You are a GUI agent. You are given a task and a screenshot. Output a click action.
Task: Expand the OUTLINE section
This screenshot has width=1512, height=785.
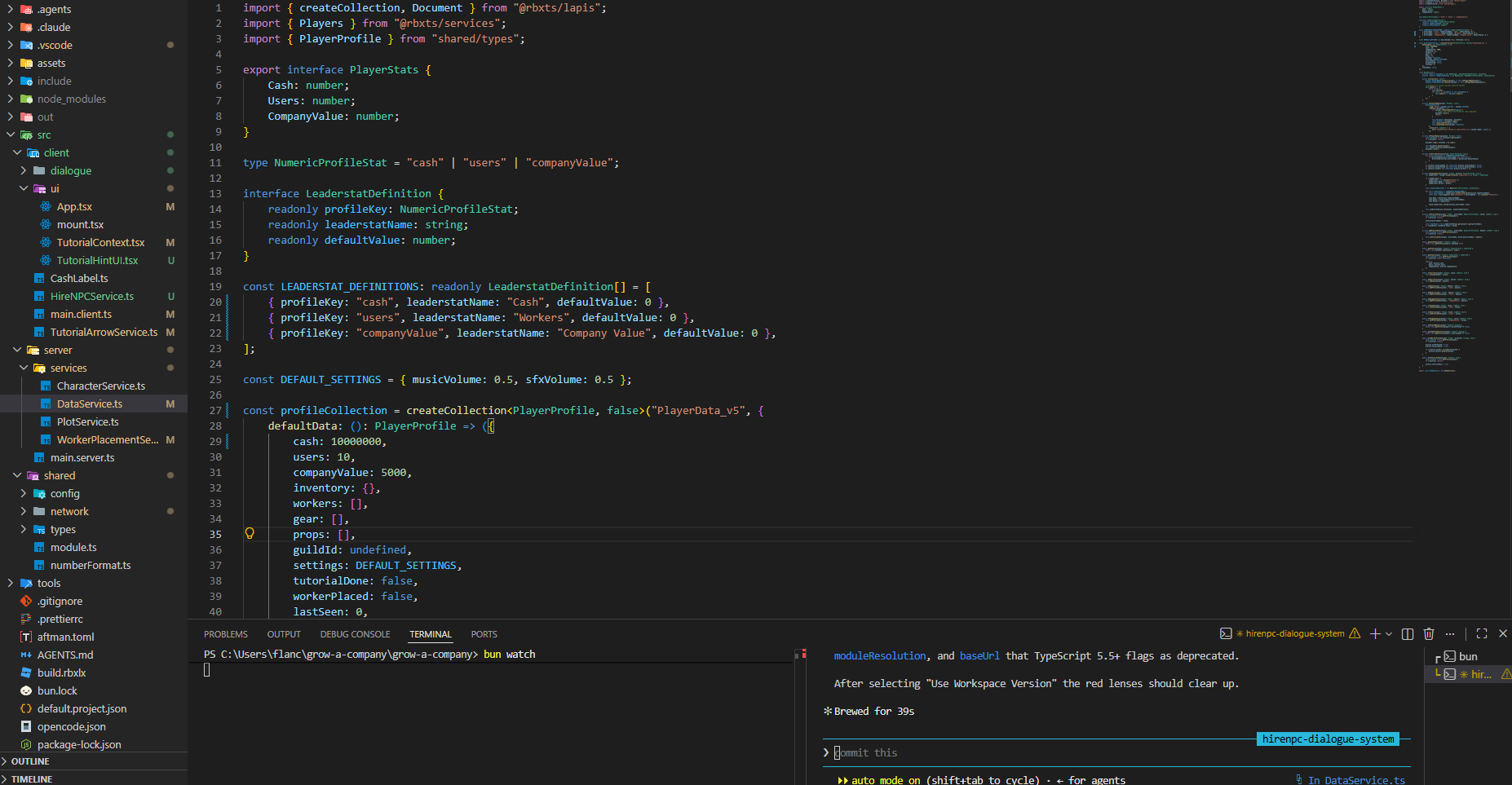(x=30, y=761)
